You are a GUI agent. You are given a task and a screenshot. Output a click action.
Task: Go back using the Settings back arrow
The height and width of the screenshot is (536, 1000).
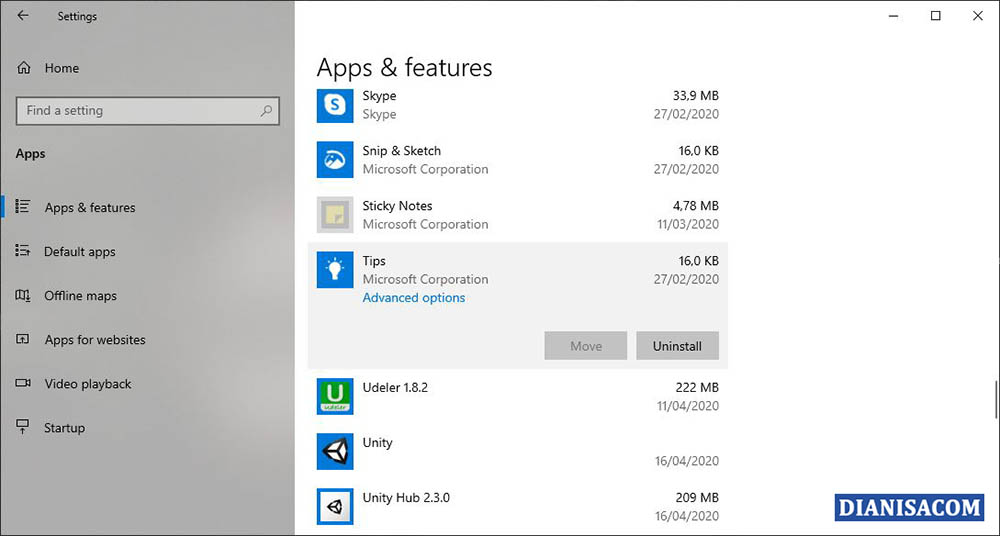pos(23,16)
